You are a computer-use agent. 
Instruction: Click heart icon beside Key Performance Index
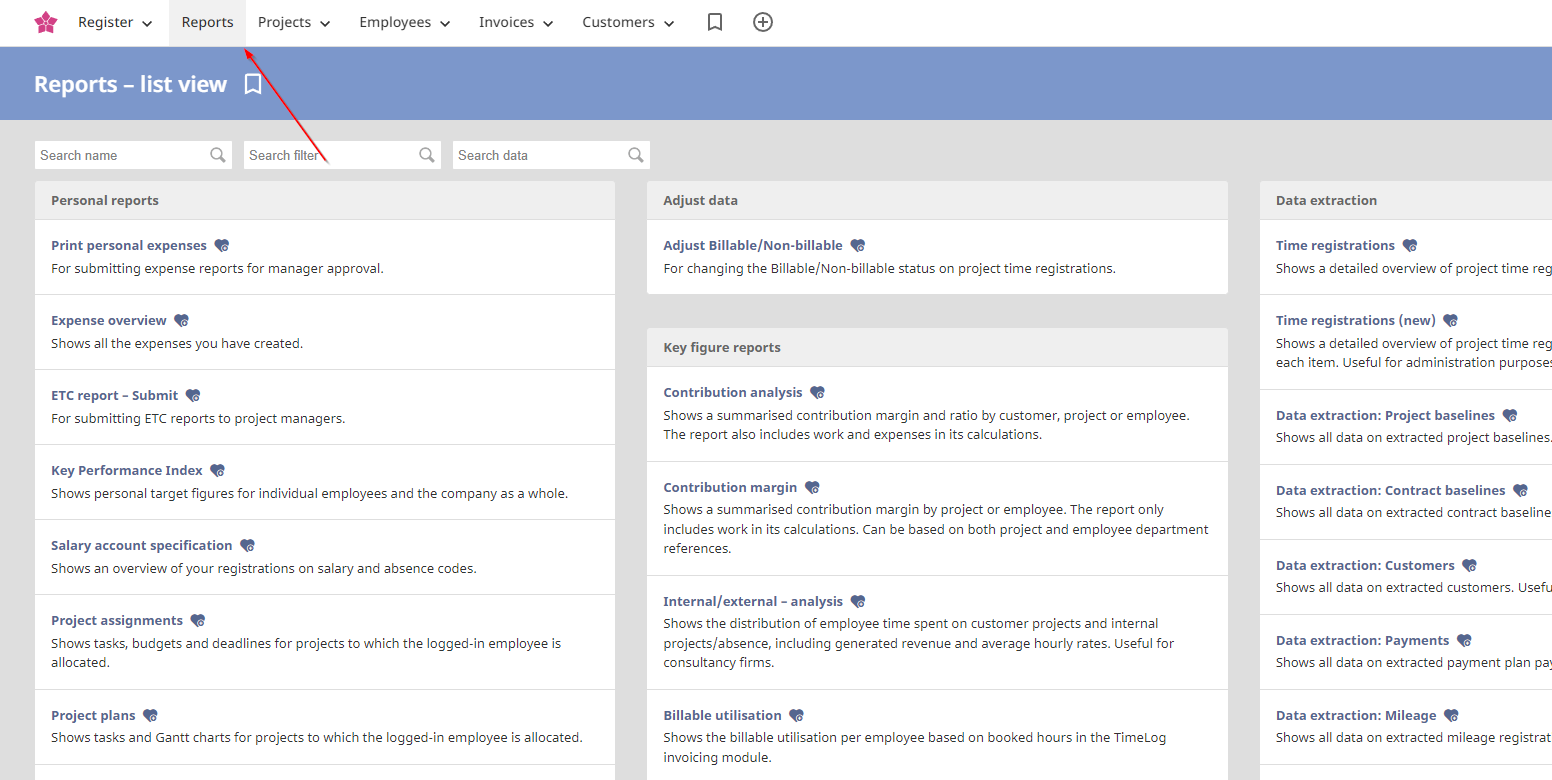pos(217,471)
